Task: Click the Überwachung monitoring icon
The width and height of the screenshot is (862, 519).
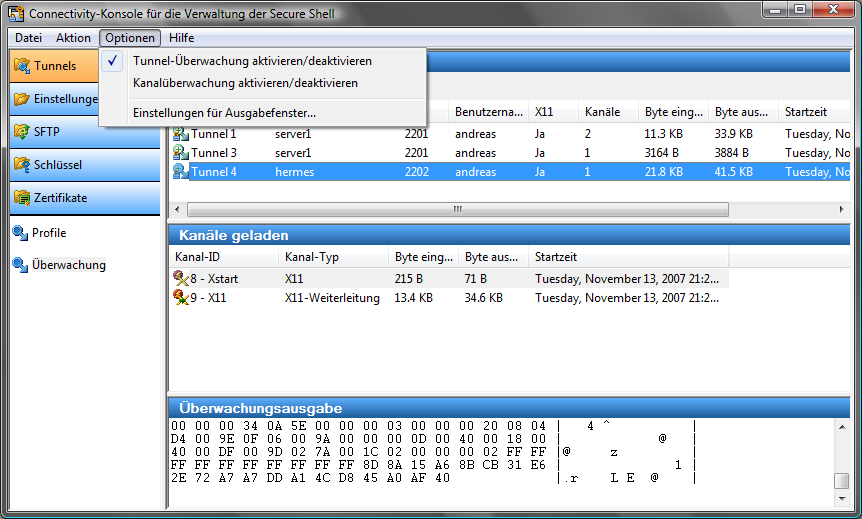Action: click(20, 265)
